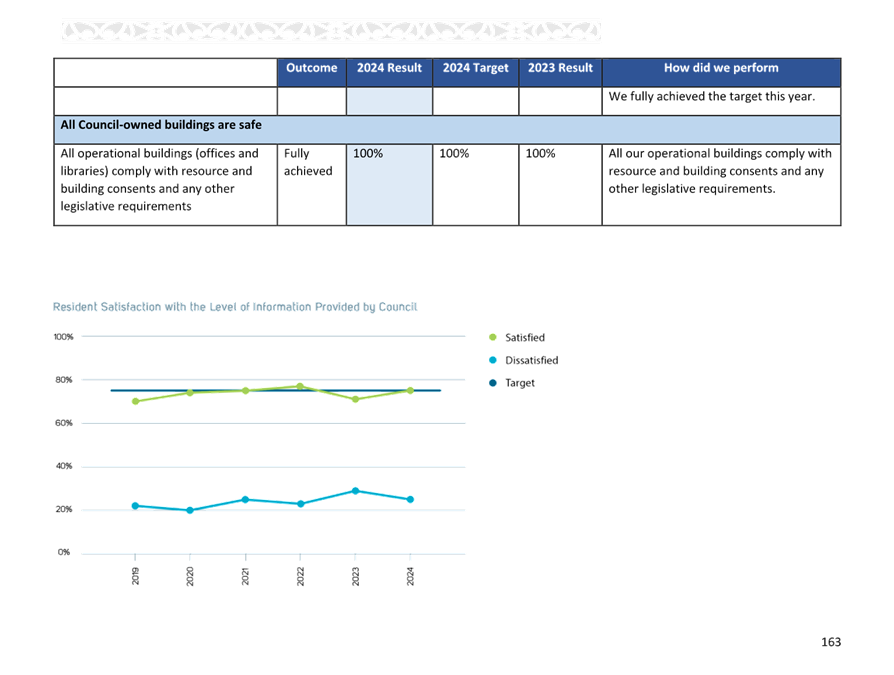The width and height of the screenshot is (894, 675).
Task: Click the 2020 x-axis label
Action: click(x=190, y=576)
